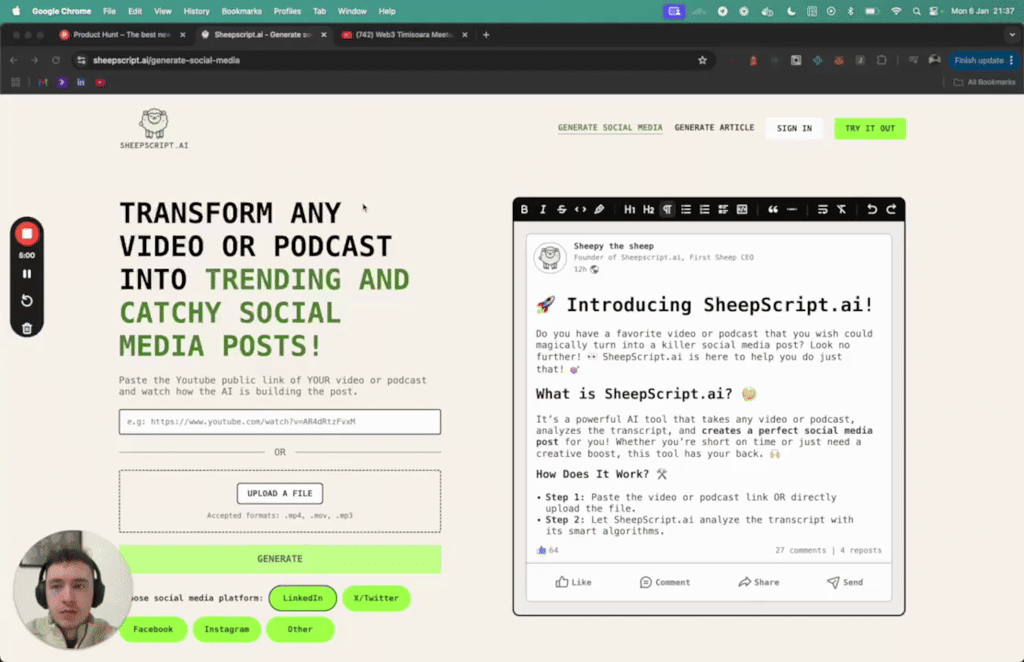This screenshot has width=1024, height=662.
Task: Open the LinkedIn bookmark in bookmarks bar
Action: click(81, 82)
